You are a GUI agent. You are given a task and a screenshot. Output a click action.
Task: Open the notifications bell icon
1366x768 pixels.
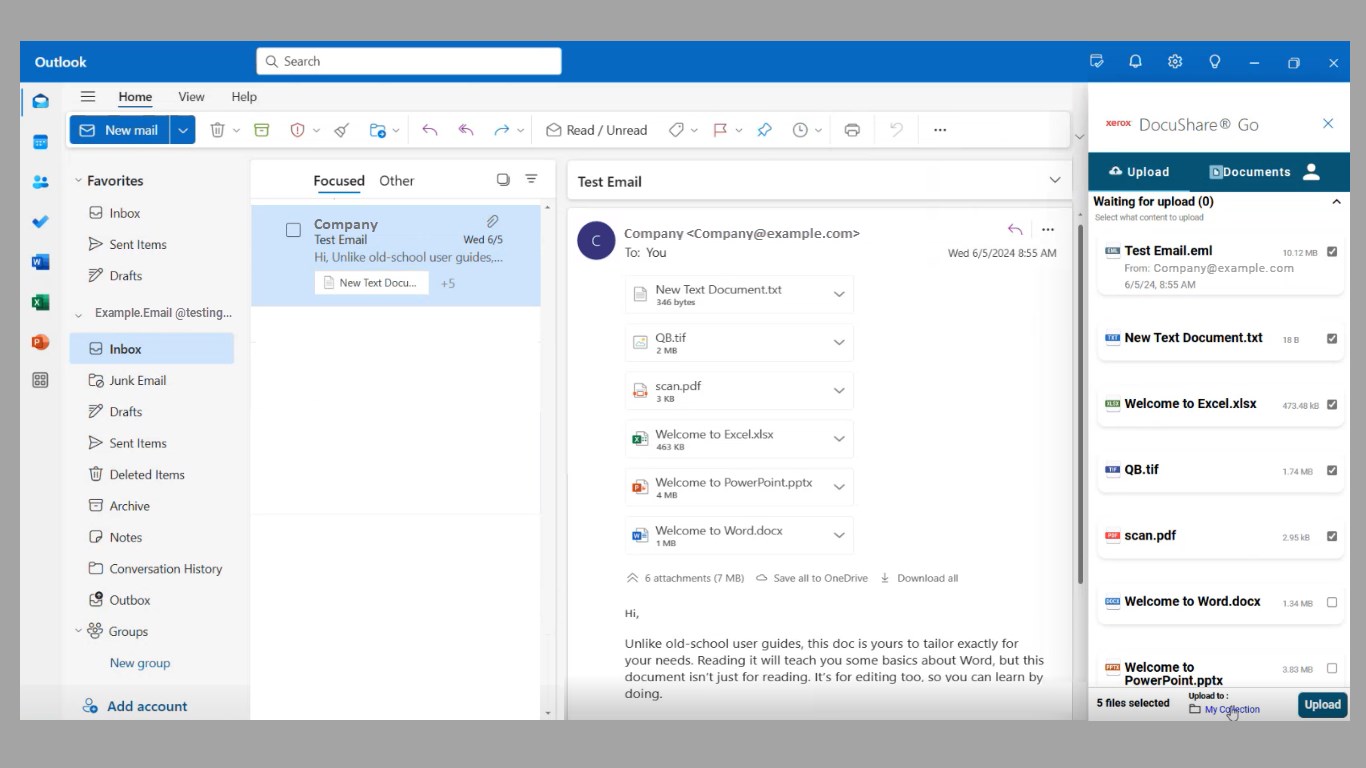1135,62
